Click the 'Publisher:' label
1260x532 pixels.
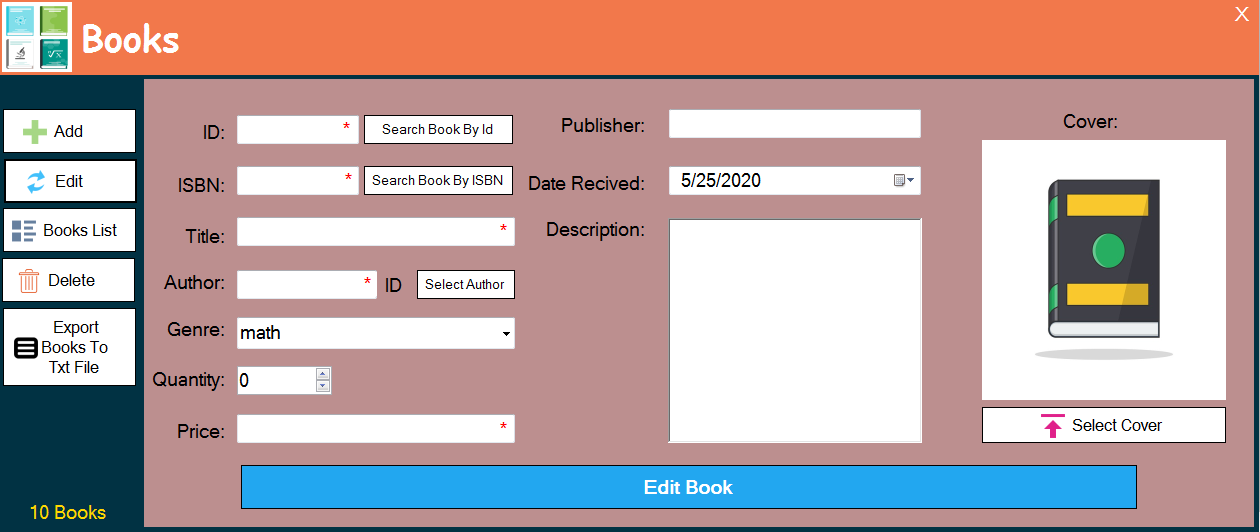click(603, 126)
